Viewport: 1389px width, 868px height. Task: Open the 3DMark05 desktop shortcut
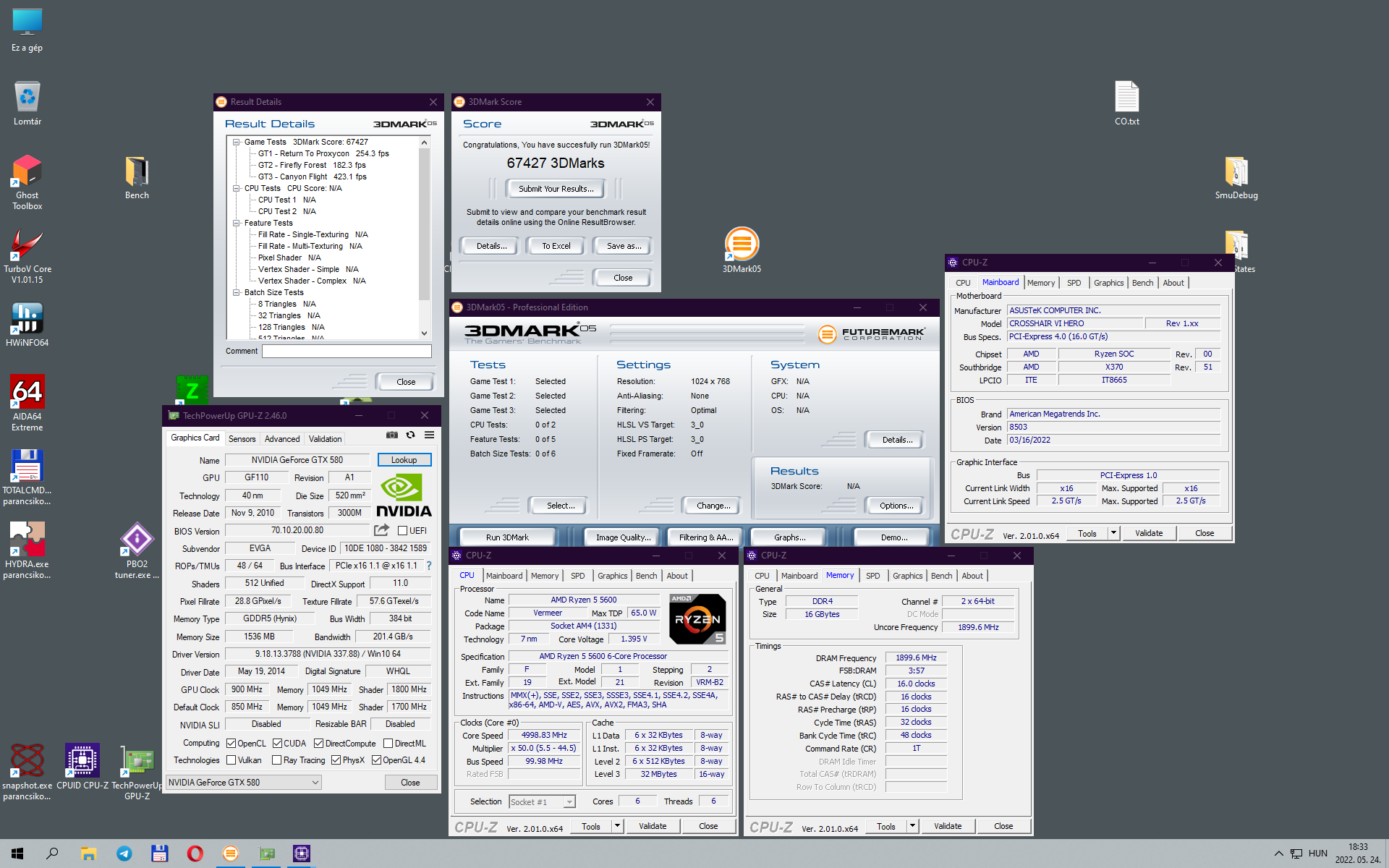point(742,250)
